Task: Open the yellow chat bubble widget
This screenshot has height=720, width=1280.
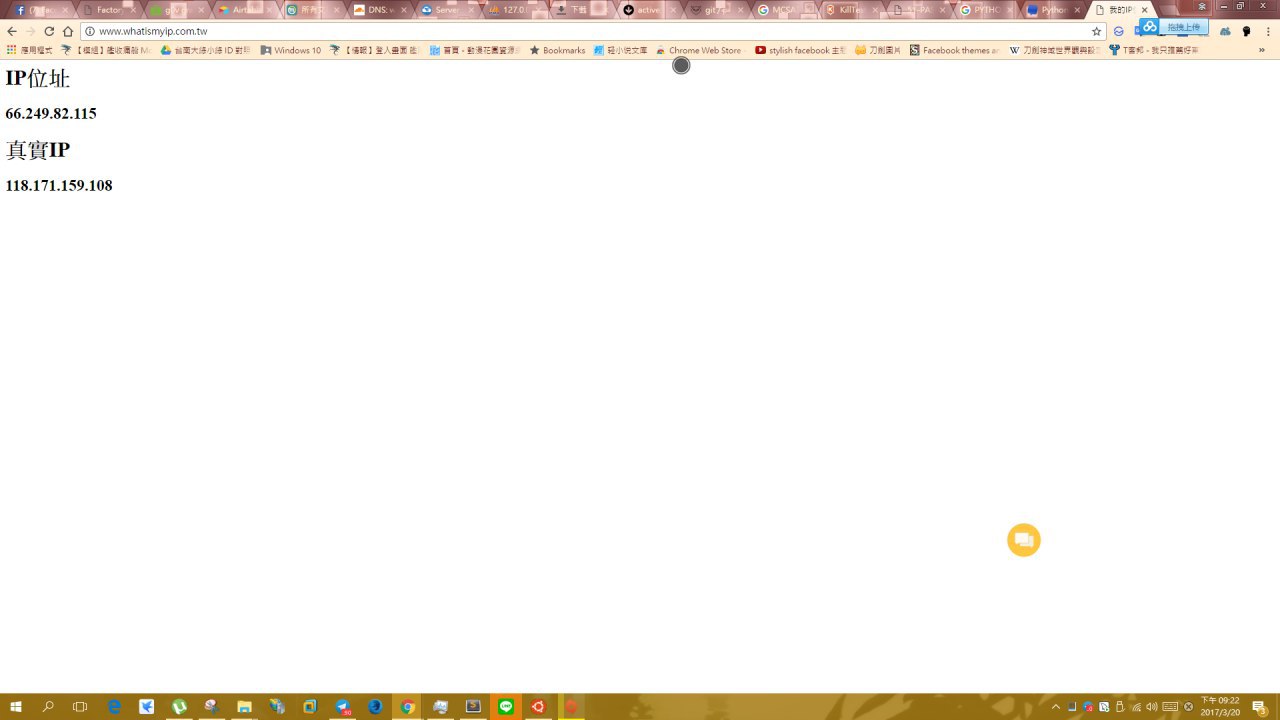Action: [1024, 540]
